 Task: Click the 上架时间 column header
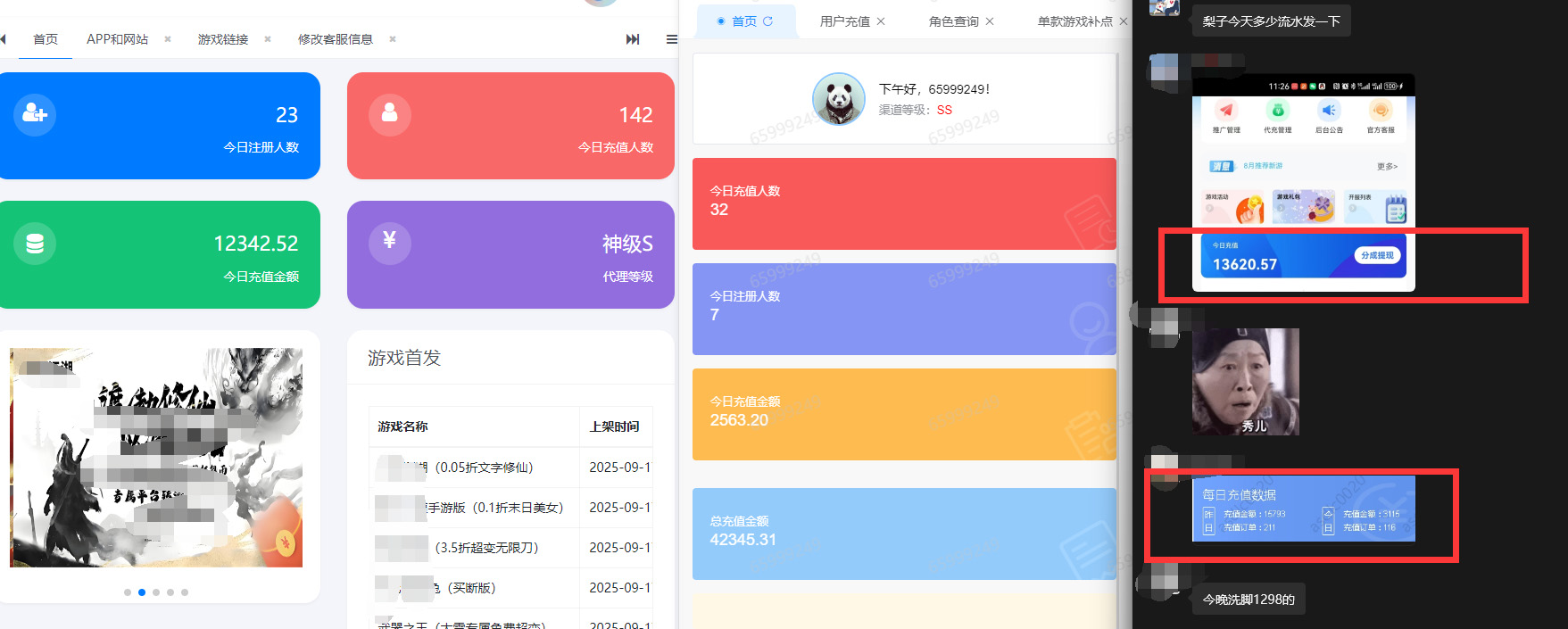[x=614, y=426]
